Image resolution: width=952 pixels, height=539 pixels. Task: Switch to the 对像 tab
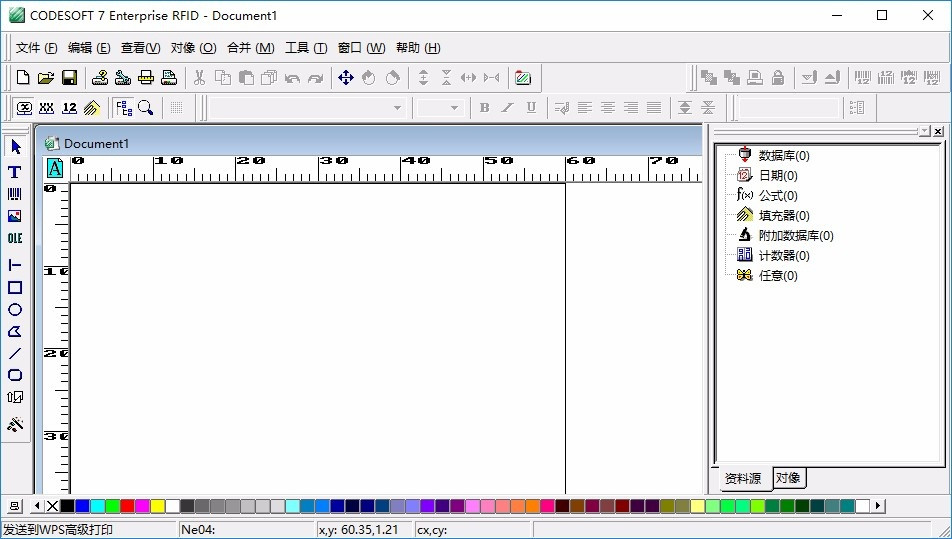[x=788, y=478]
